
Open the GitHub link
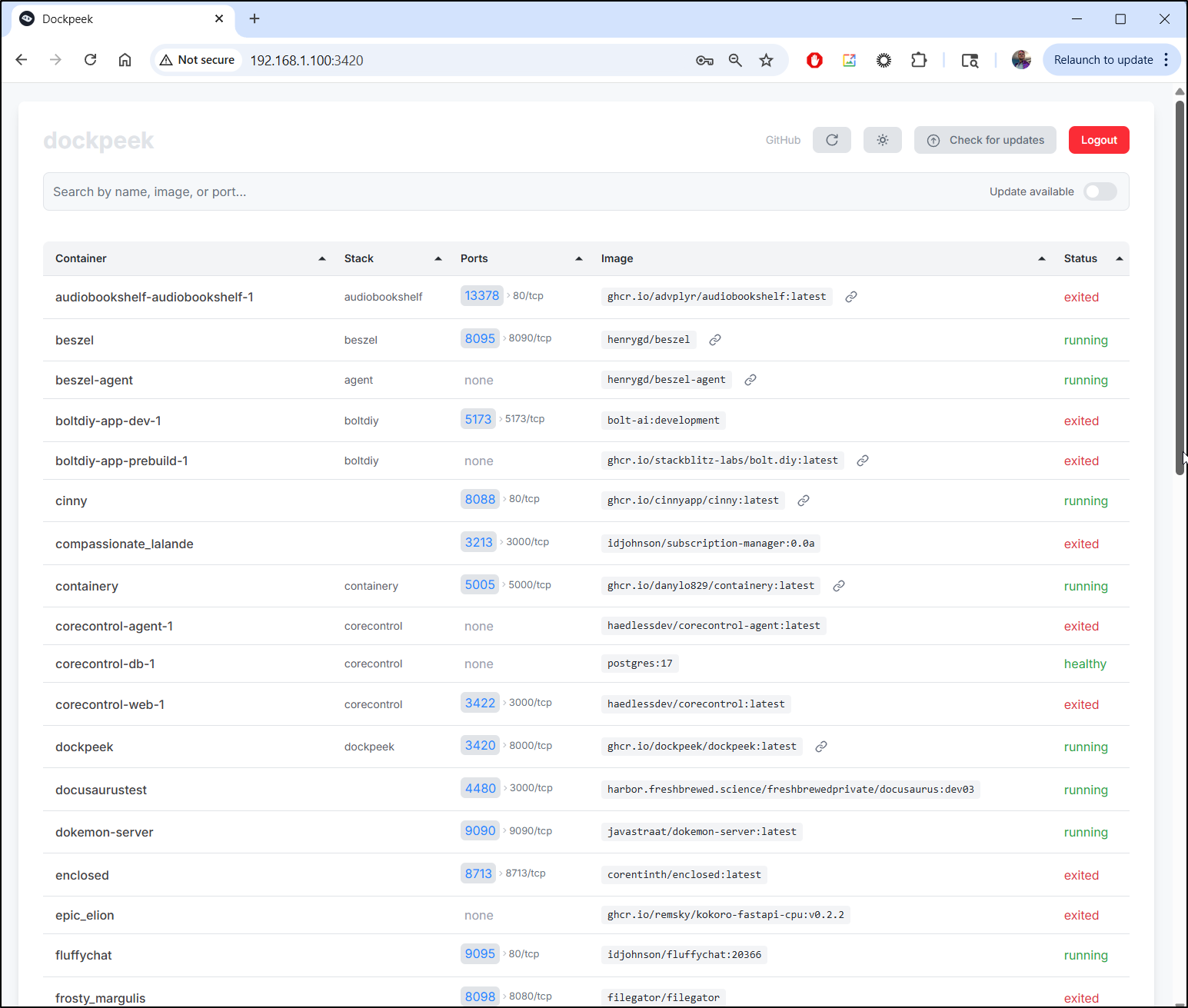coord(783,140)
